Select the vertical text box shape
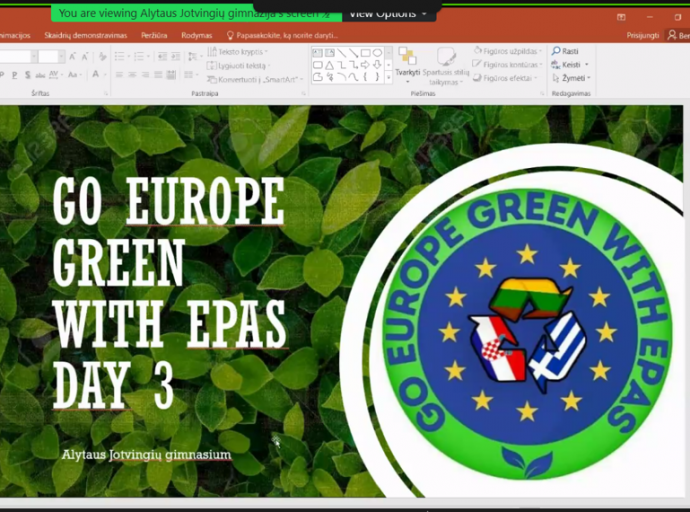This screenshot has height=512, width=690. click(330, 53)
